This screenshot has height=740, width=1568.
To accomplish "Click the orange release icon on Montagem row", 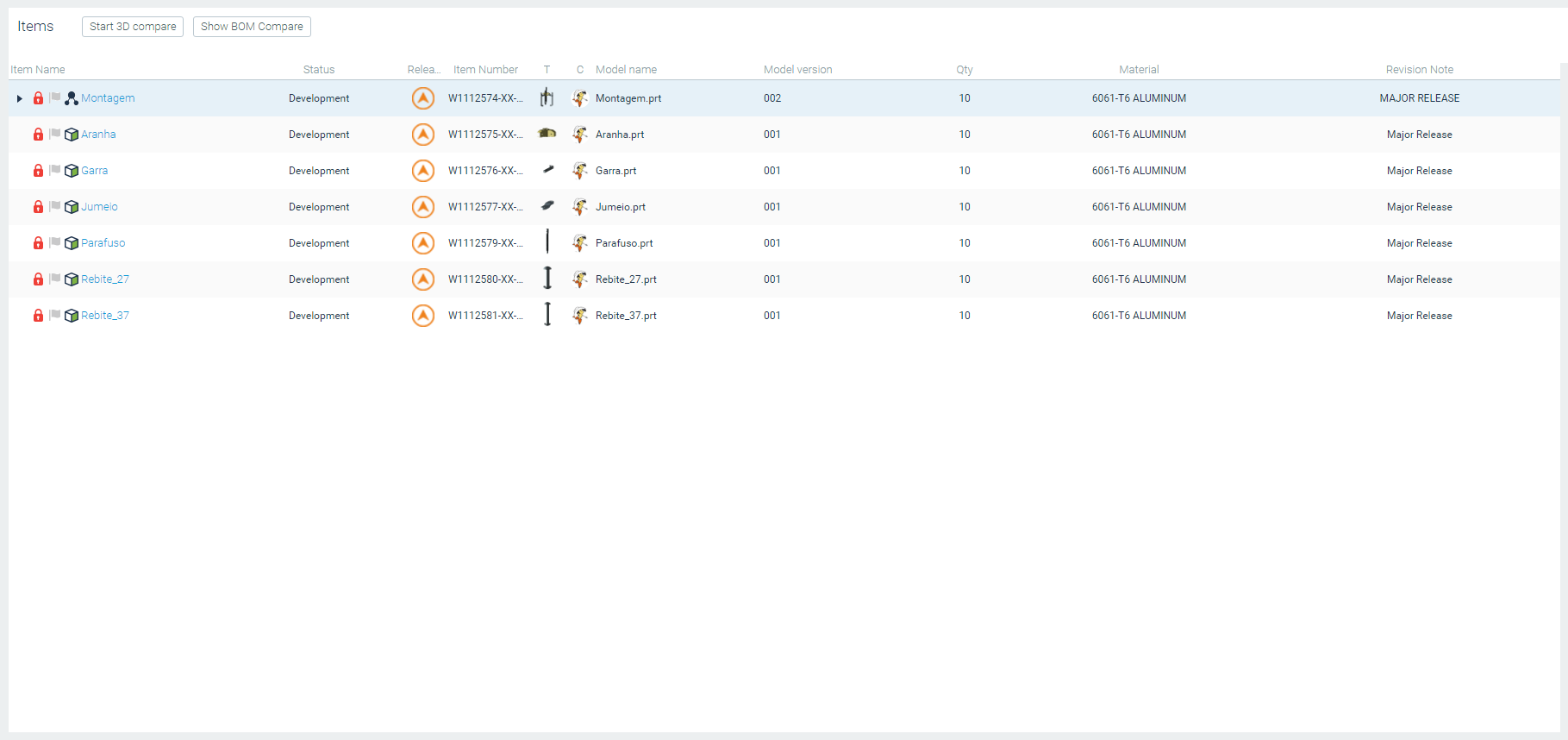I will coord(422,98).
